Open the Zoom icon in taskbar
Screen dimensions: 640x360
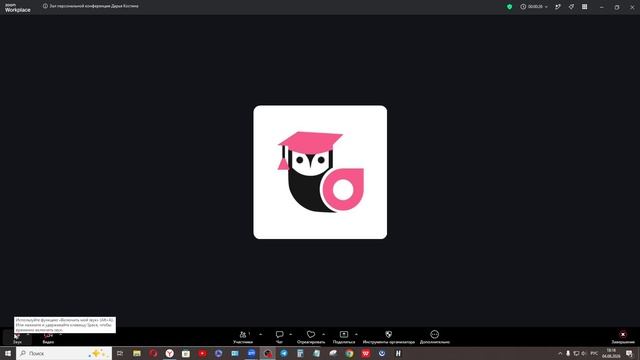pos(251,353)
